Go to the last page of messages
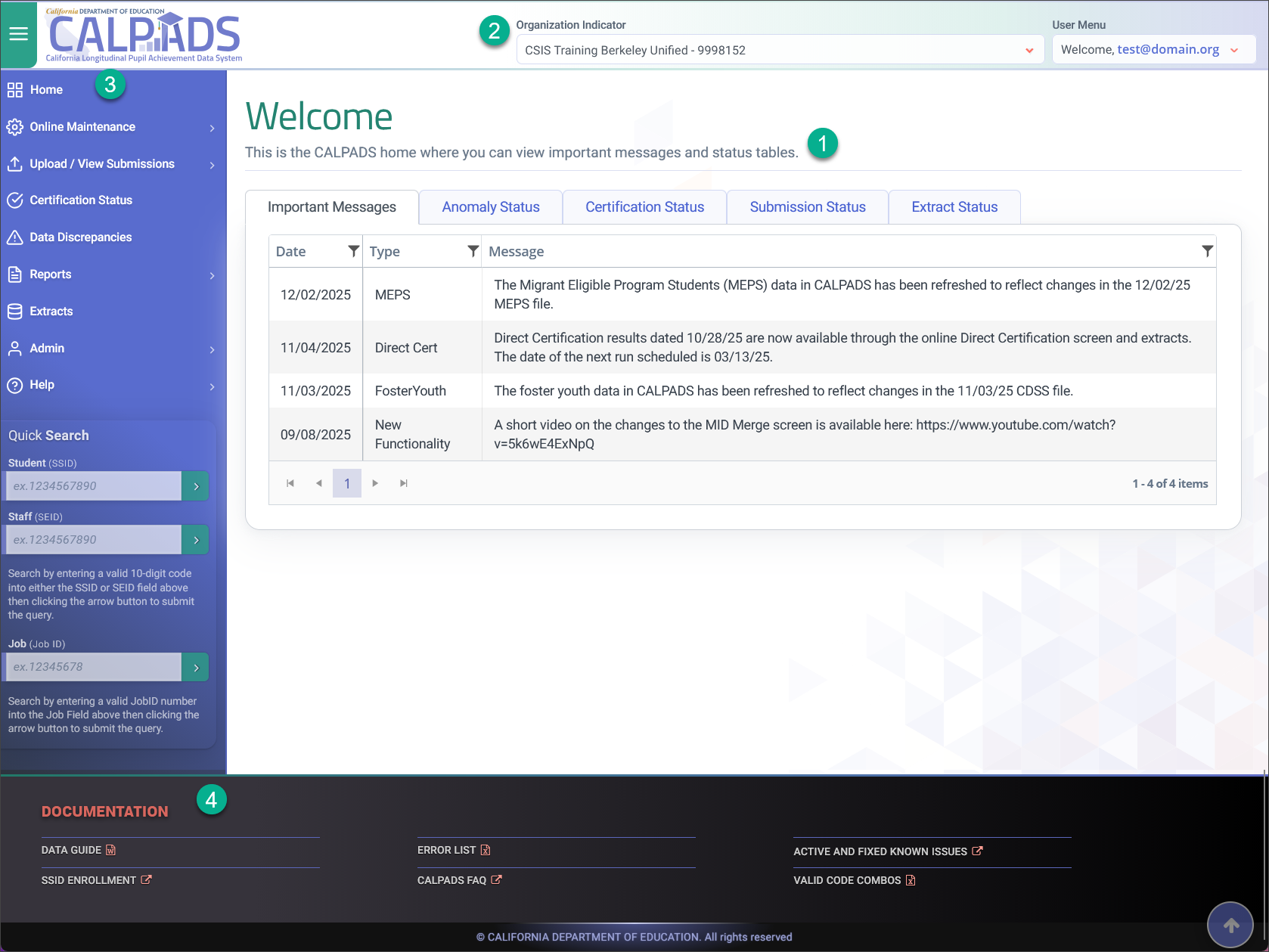The image size is (1269, 952). (x=404, y=483)
